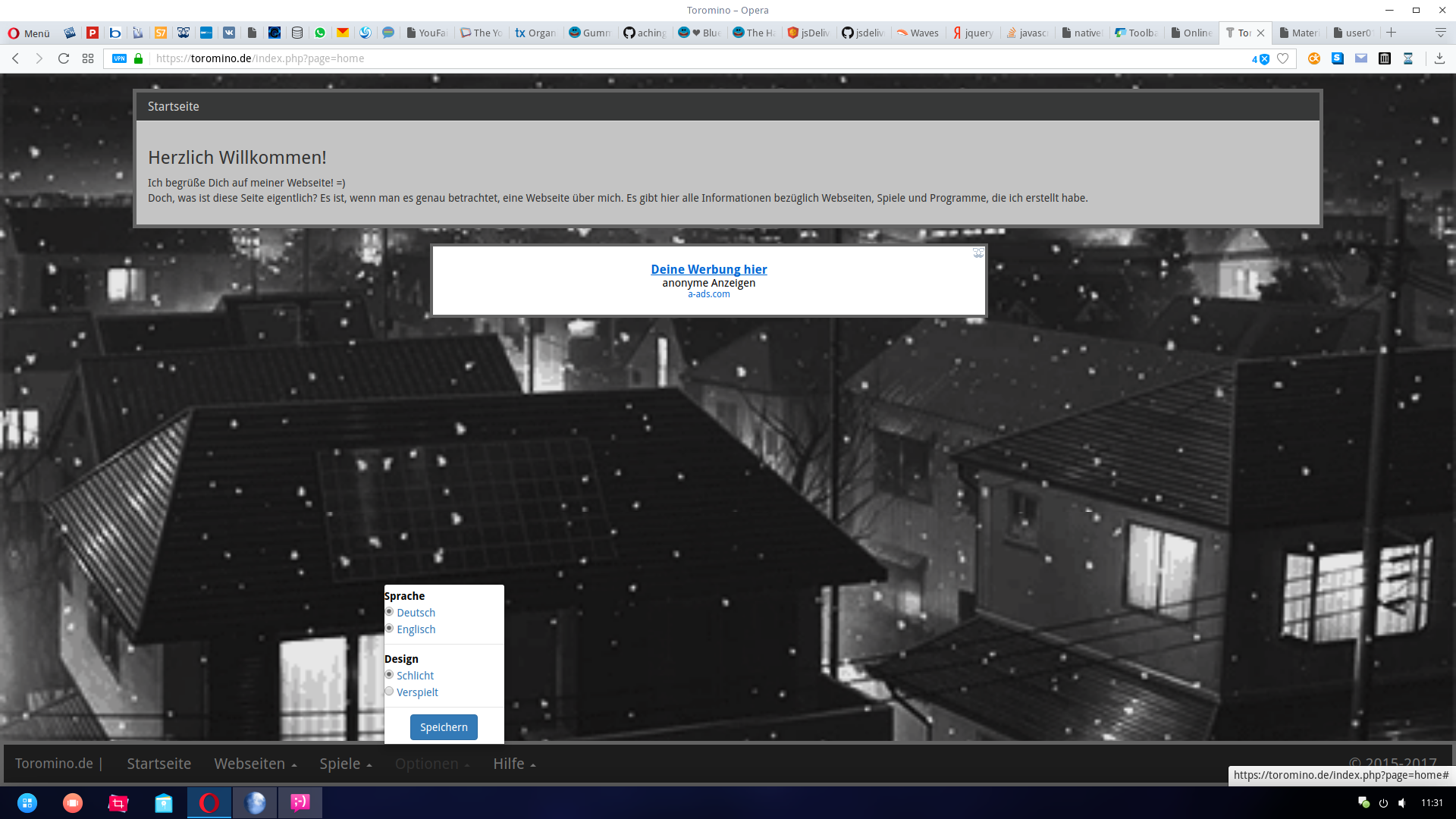
Task: Click the Speichern button
Action: pos(444,727)
